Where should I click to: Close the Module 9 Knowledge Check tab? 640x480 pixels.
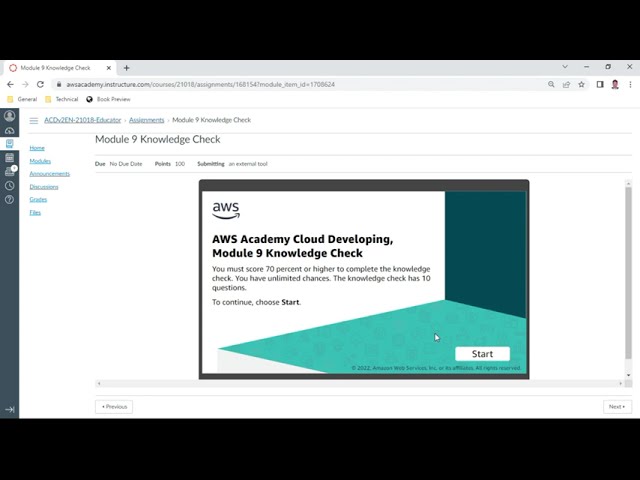109,68
